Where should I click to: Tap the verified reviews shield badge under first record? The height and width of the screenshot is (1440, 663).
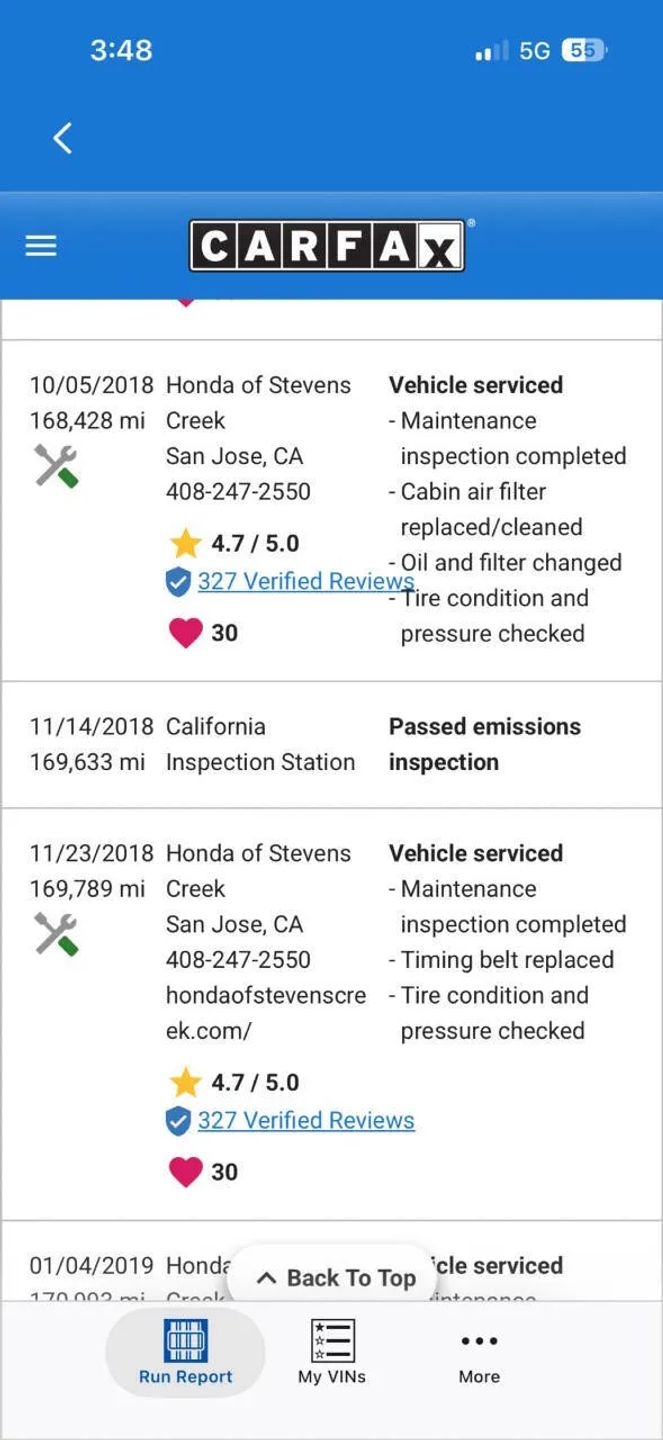coord(176,581)
